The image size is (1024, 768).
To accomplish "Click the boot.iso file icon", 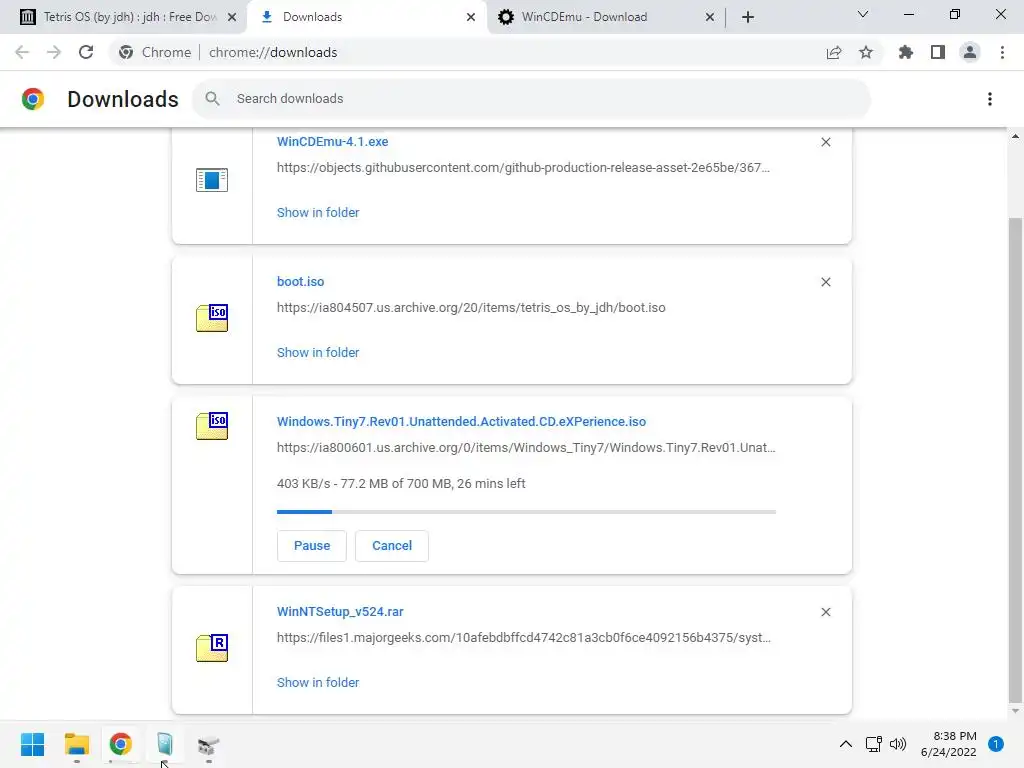I will click(212, 318).
